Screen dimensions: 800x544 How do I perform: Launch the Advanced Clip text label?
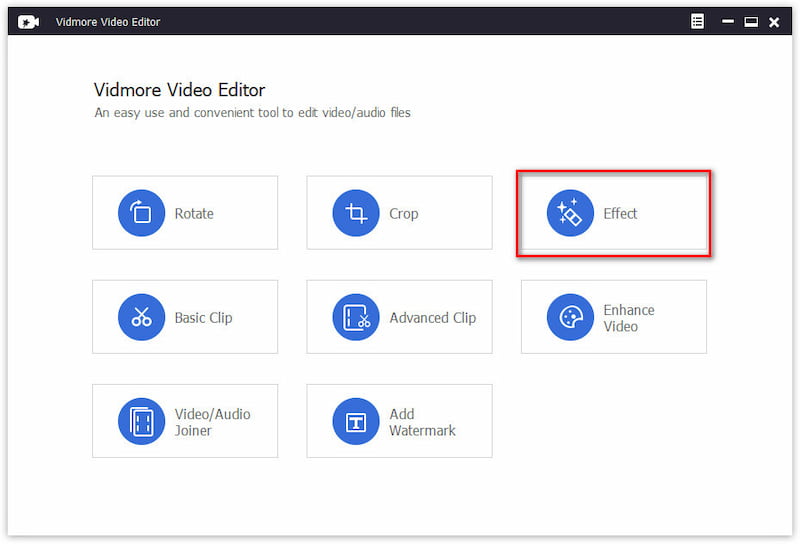[432, 317]
